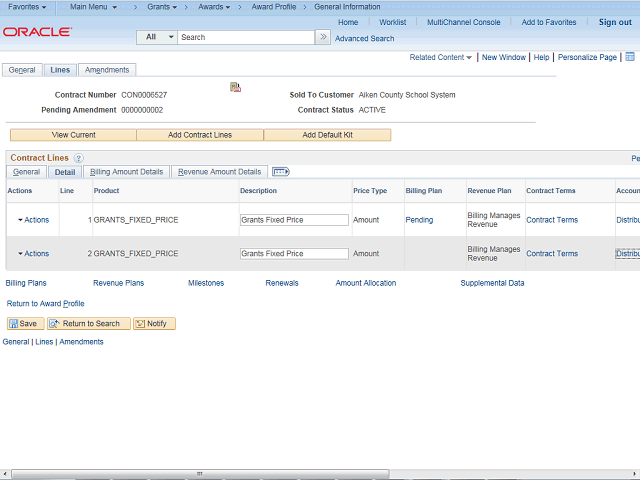Click the horizontal scrollbar thumb
The image size is (640, 480).
click(200, 474)
